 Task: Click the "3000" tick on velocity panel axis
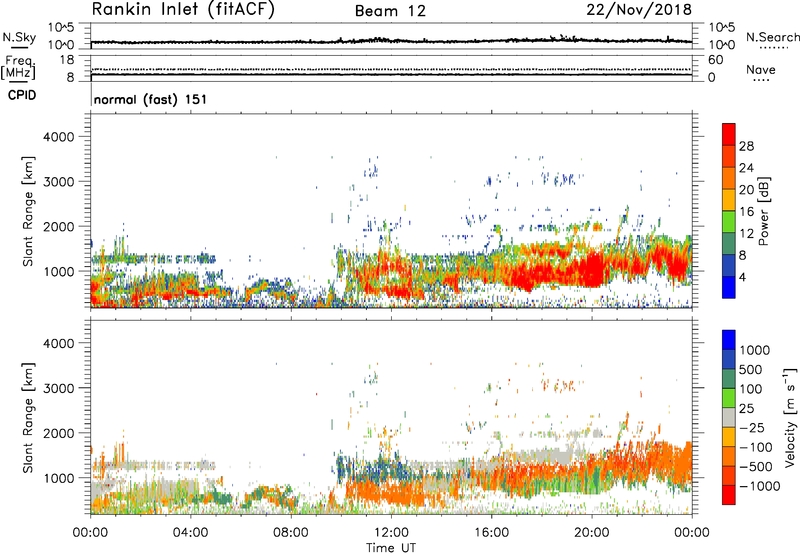pyautogui.click(x=58, y=388)
